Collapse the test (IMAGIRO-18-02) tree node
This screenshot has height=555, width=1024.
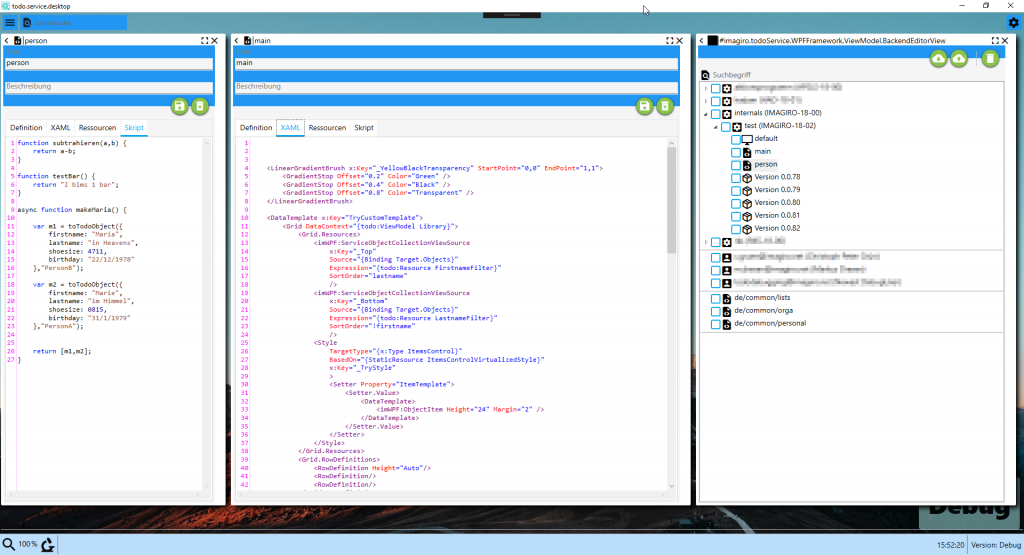tap(716, 127)
